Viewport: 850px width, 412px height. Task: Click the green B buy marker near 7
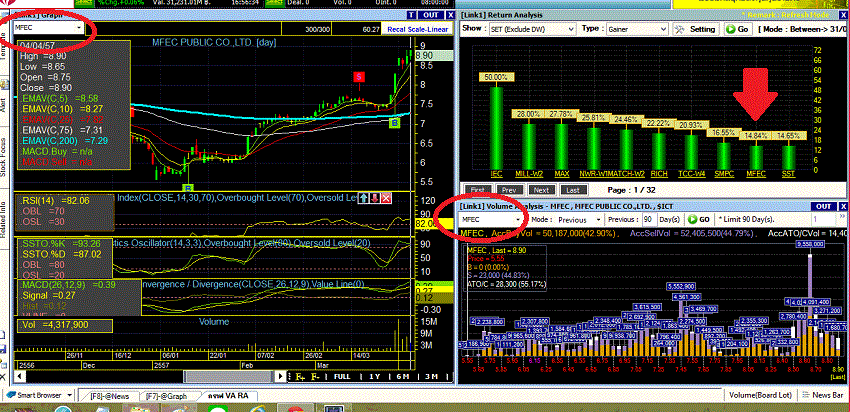(x=395, y=124)
